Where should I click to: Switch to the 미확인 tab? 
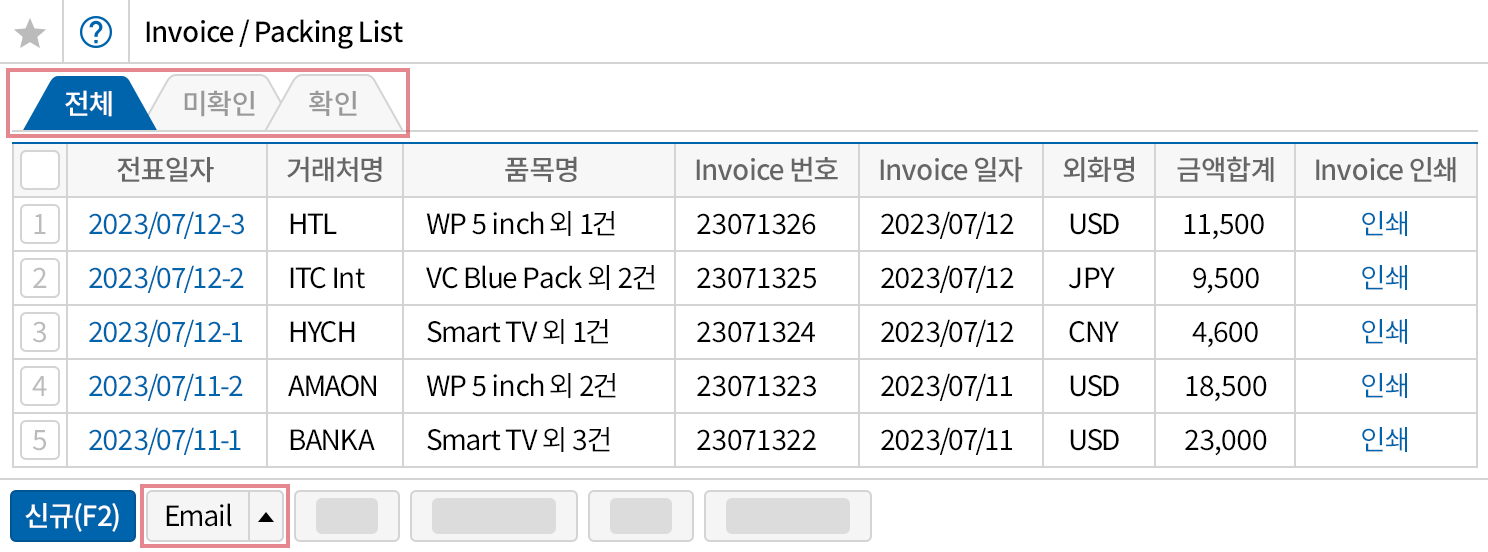[219, 103]
